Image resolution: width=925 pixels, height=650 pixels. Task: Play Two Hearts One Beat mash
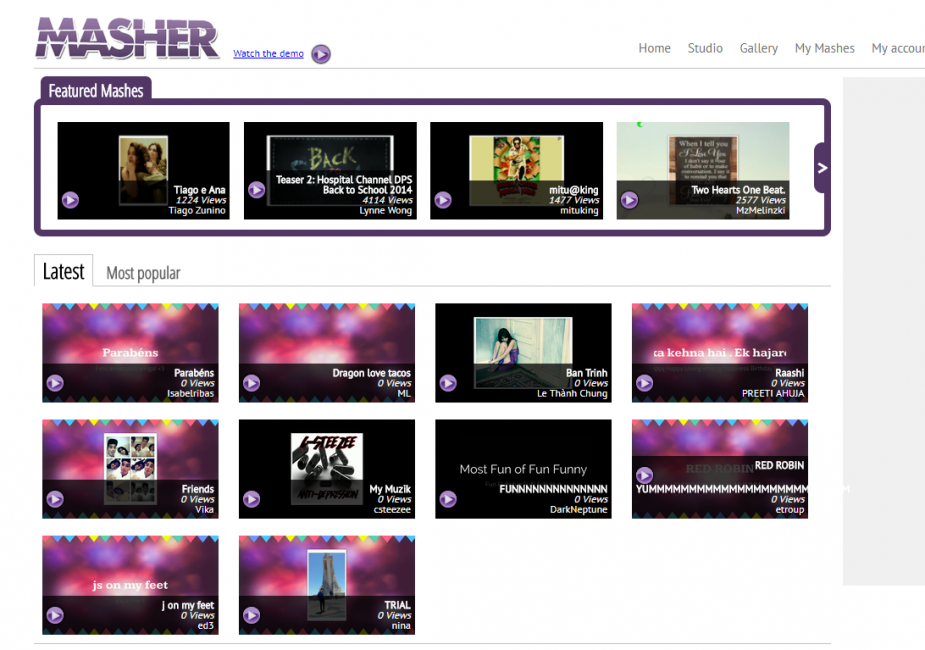(x=629, y=200)
